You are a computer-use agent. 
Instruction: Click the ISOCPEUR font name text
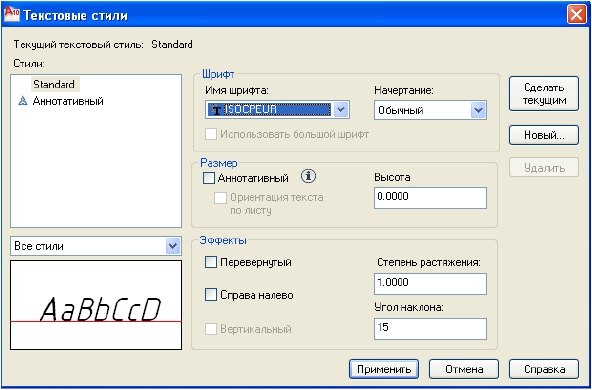(x=250, y=109)
